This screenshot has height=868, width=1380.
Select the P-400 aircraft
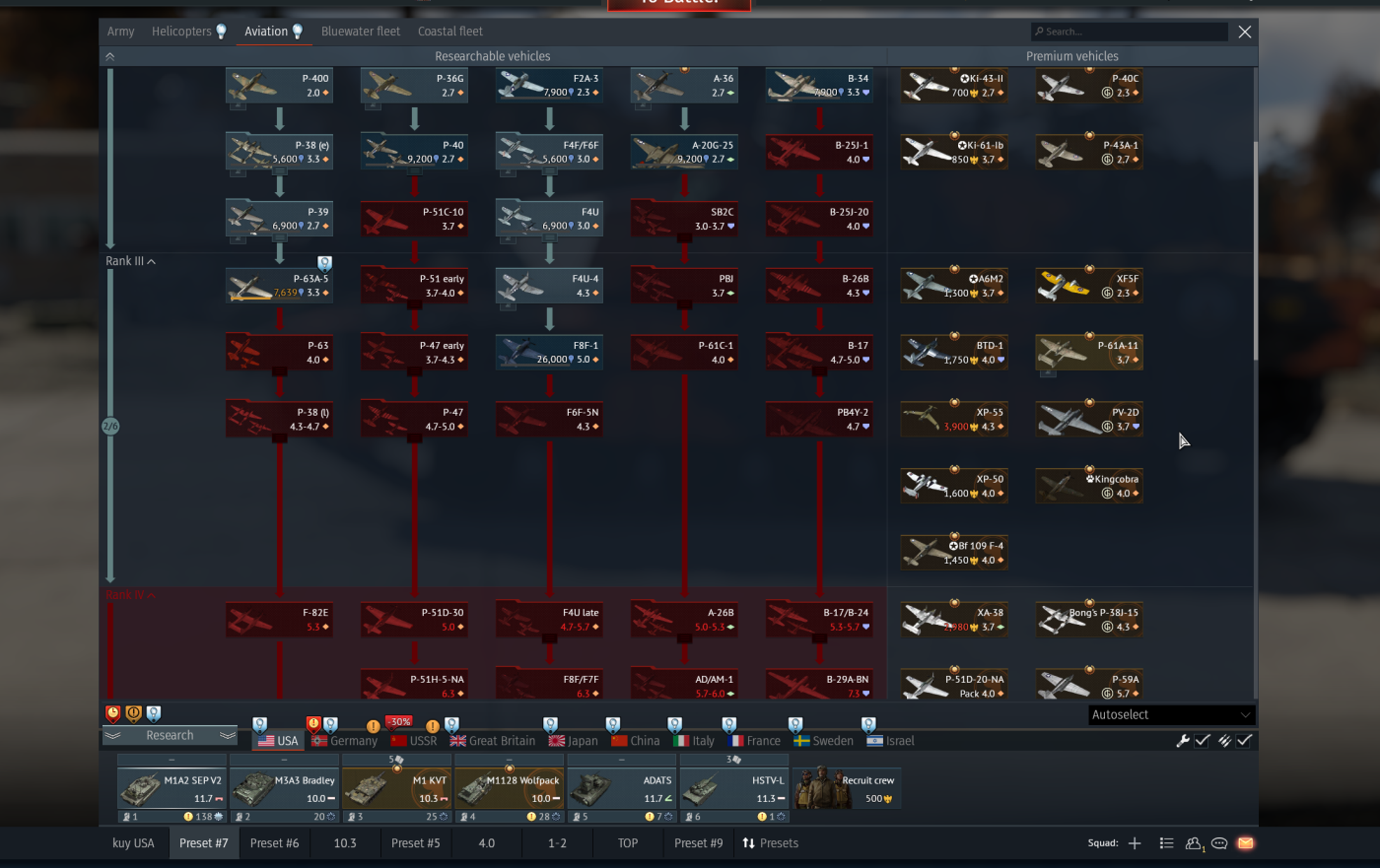click(279, 86)
